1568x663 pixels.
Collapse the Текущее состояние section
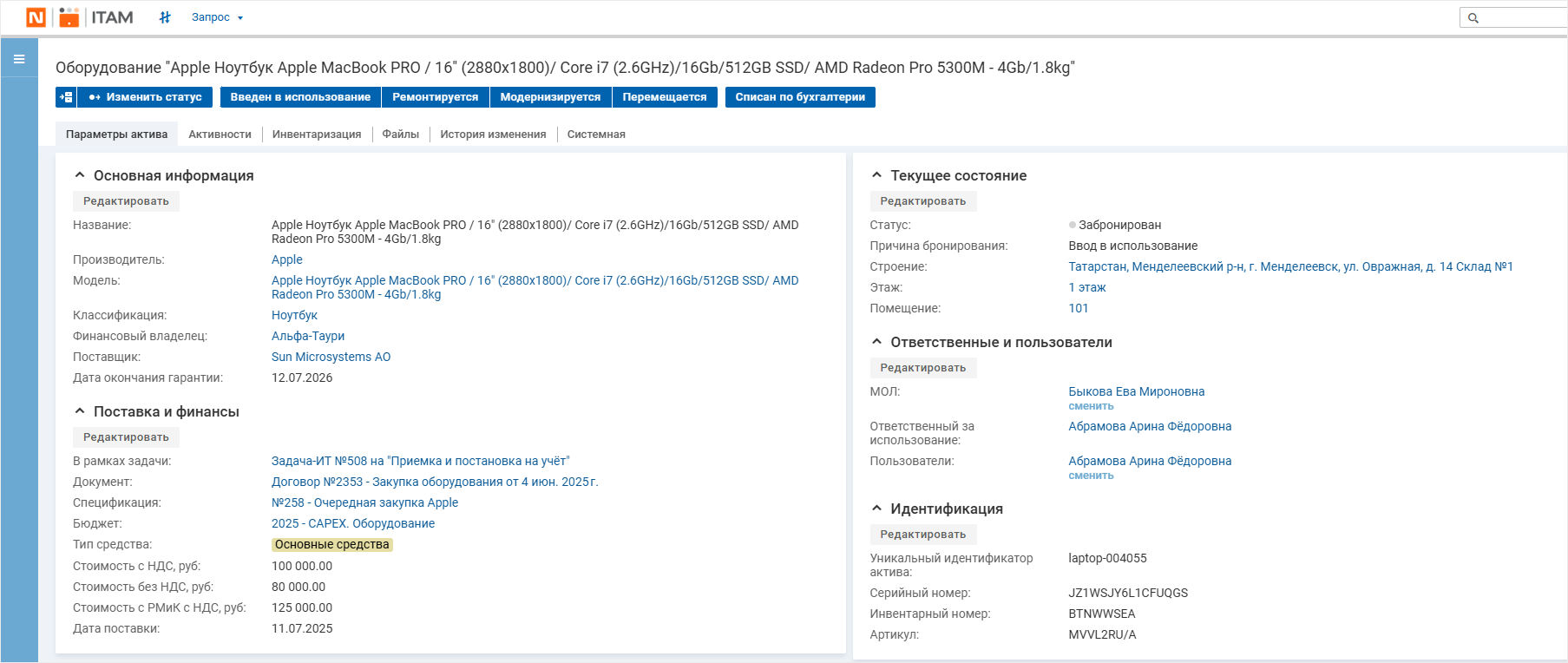876,175
